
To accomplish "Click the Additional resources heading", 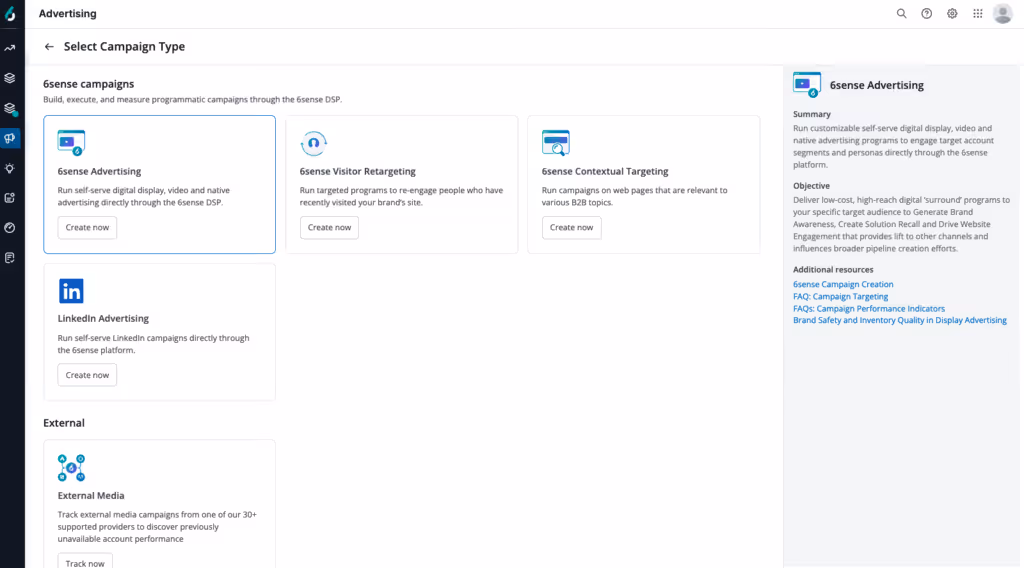I will (x=833, y=270).
